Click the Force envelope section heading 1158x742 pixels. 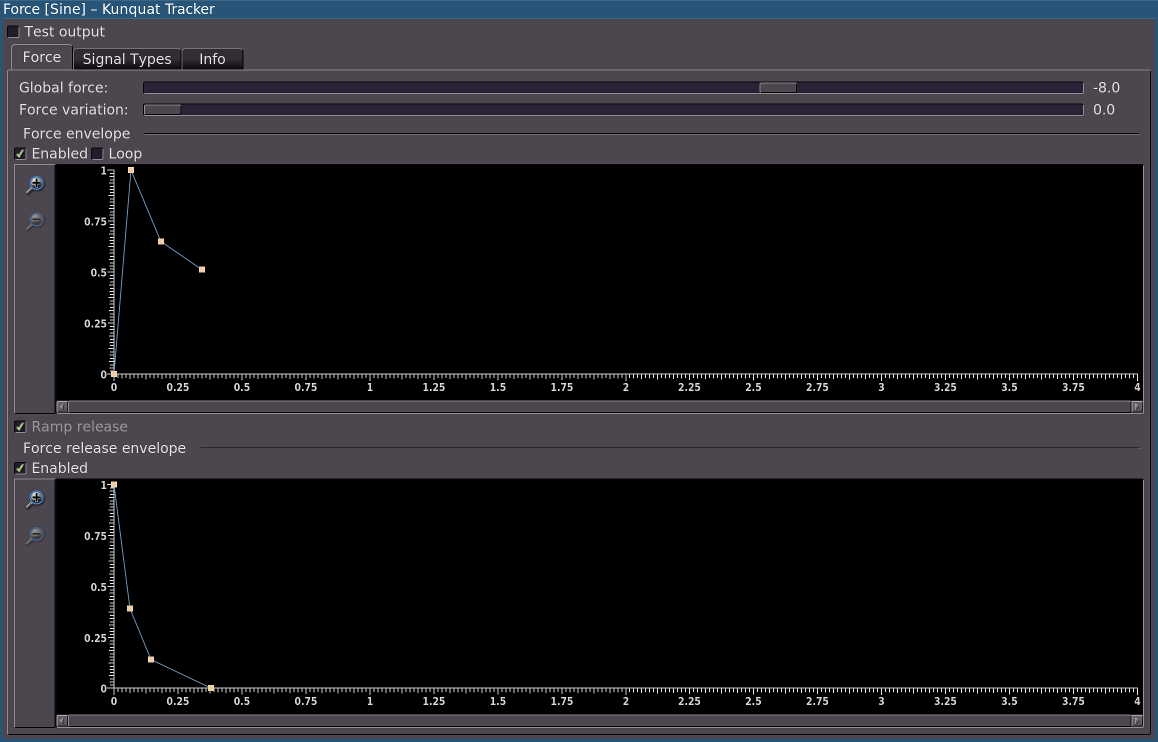(x=76, y=134)
